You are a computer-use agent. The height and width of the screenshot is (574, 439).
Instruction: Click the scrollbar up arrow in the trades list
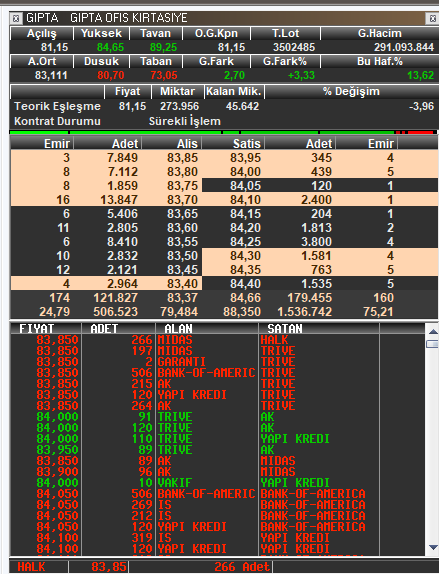(x=433, y=331)
